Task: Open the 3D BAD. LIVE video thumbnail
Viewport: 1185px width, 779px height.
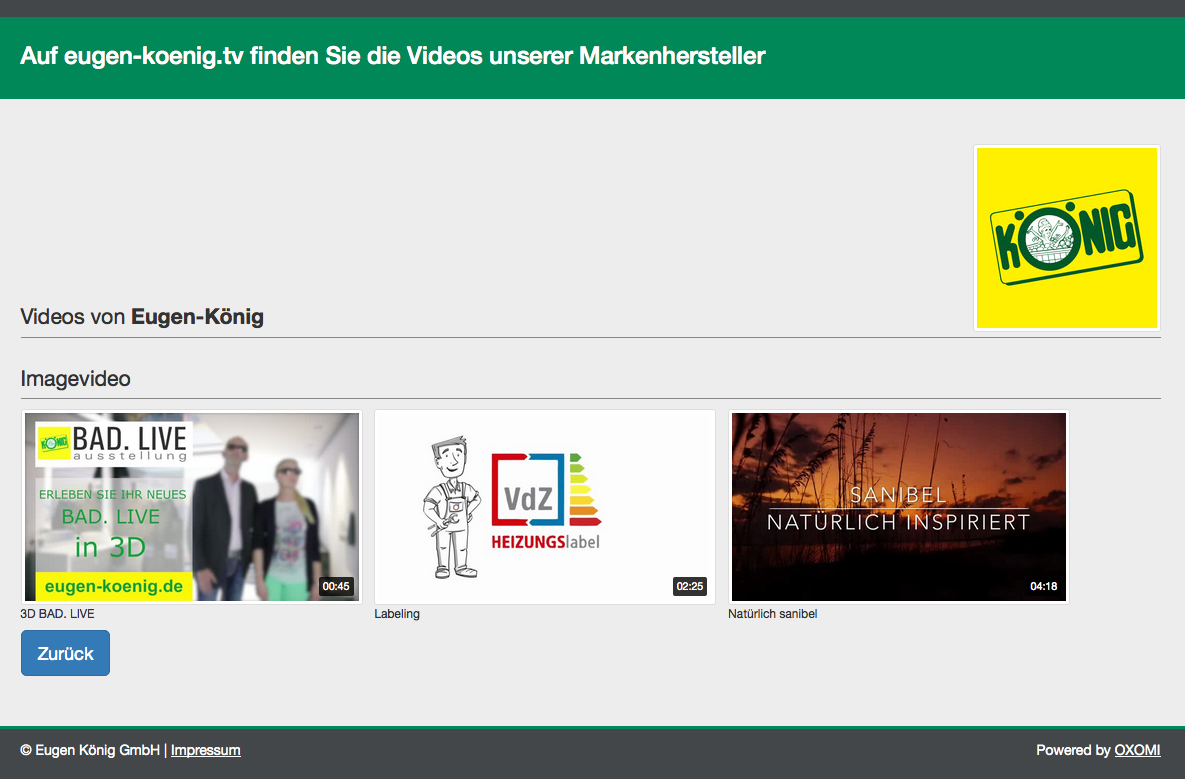Action: tap(191, 506)
